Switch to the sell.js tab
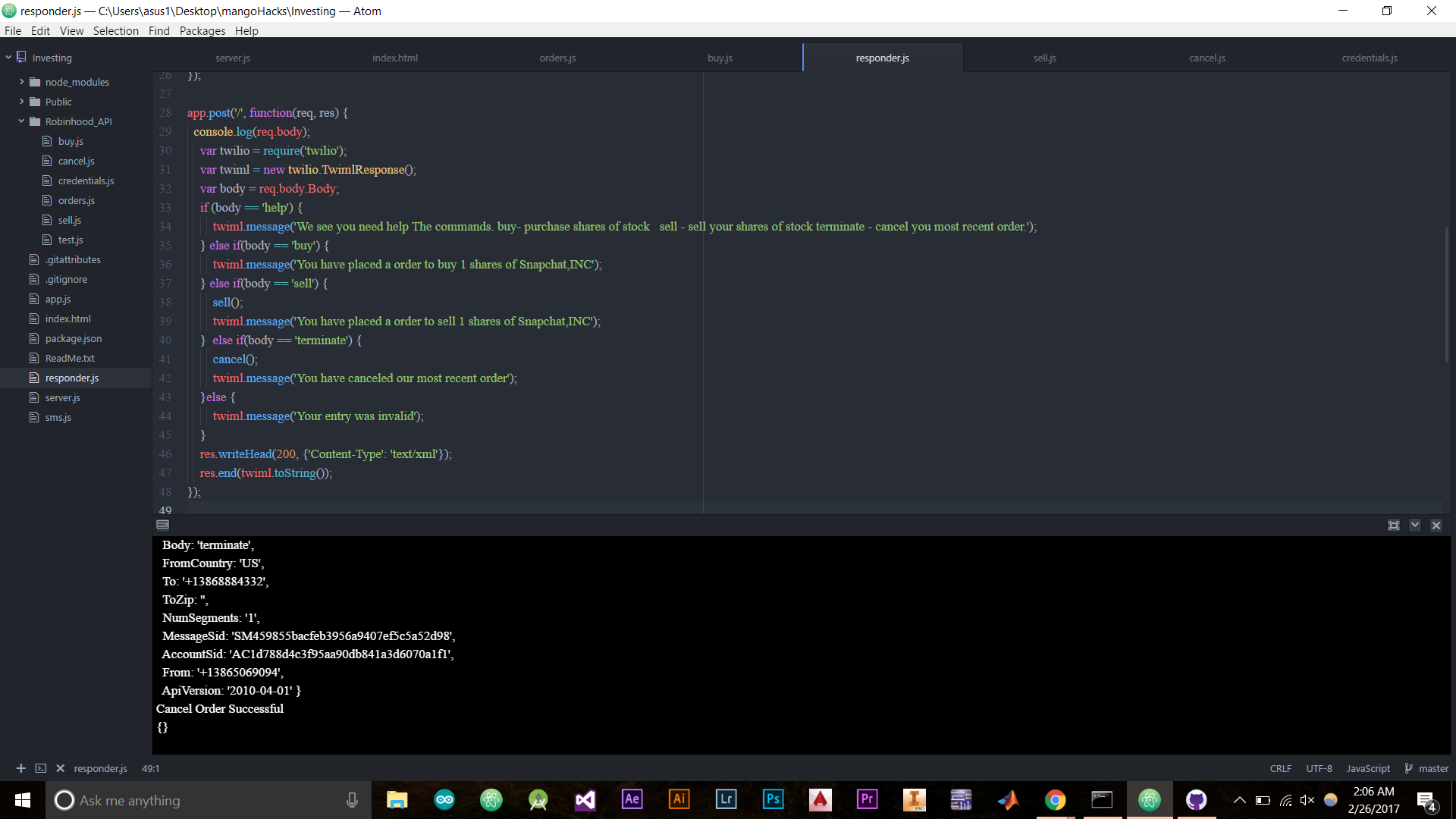This screenshot has height=819, width=1456. (x=1044, y=58)
